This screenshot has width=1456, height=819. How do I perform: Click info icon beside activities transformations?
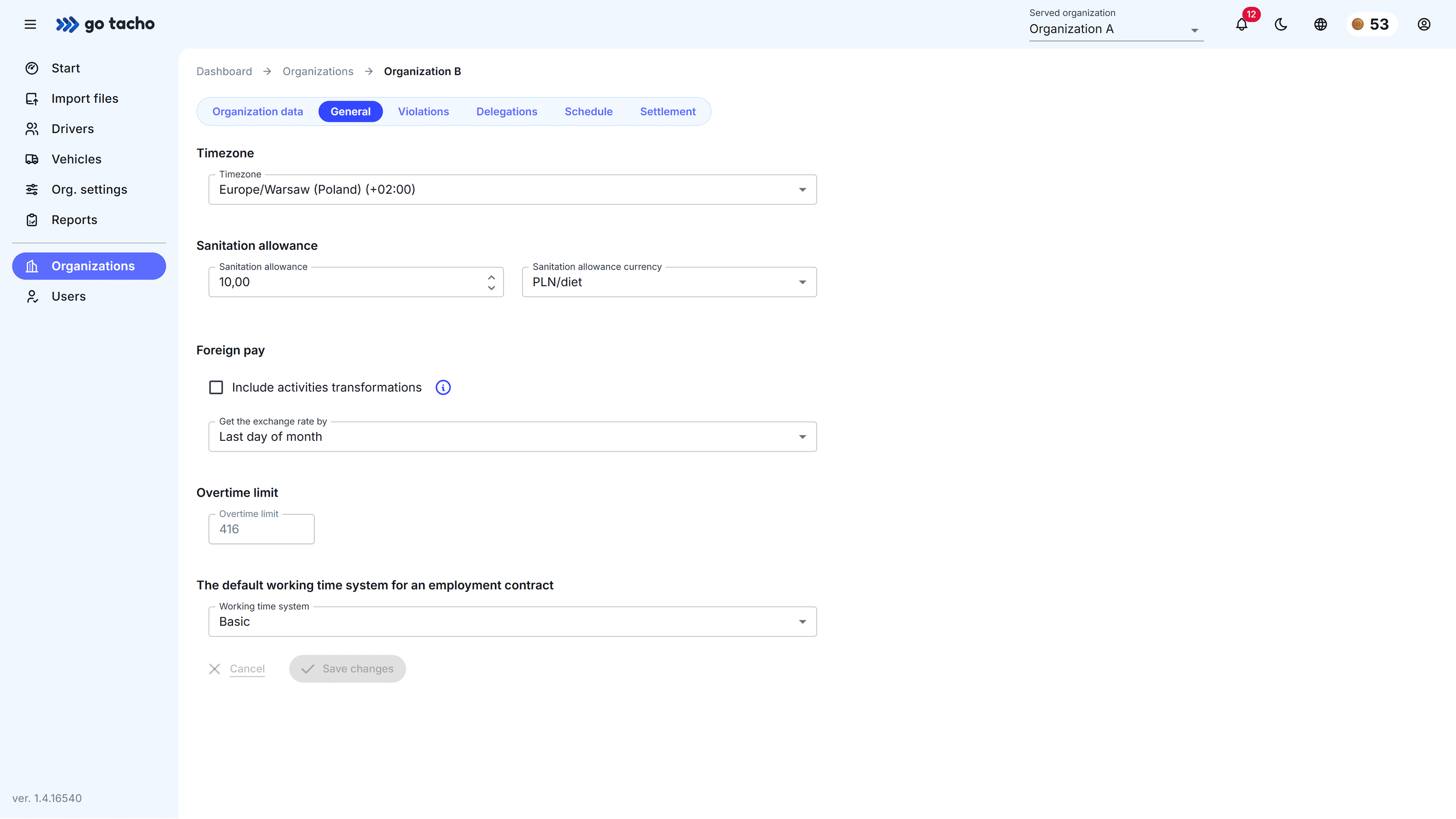point(443,387)
